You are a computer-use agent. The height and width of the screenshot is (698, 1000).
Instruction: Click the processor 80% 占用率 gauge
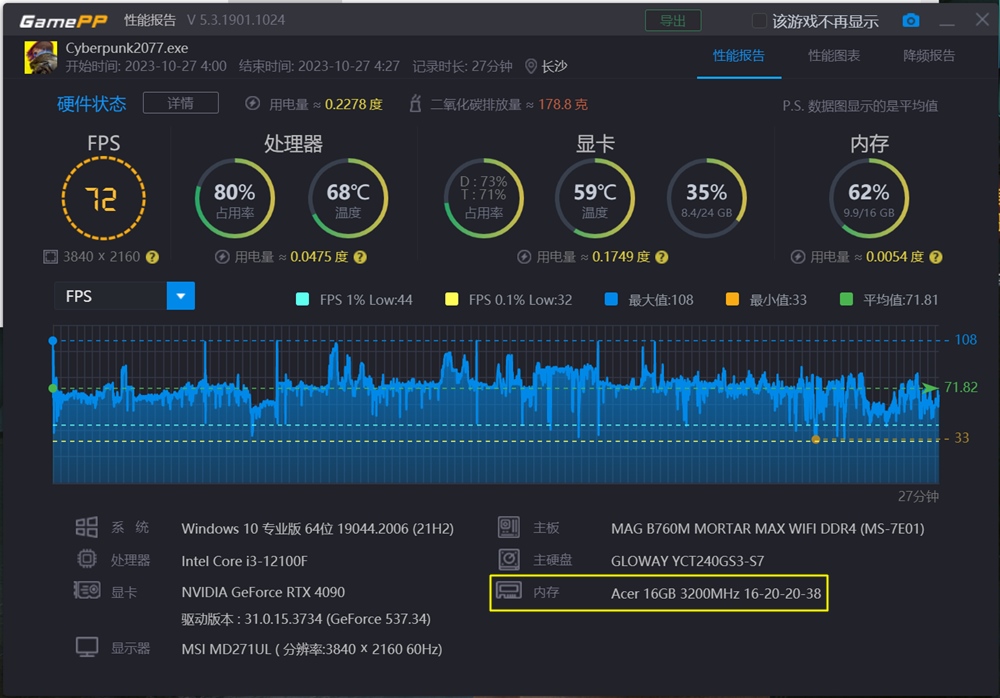point(235,198)
